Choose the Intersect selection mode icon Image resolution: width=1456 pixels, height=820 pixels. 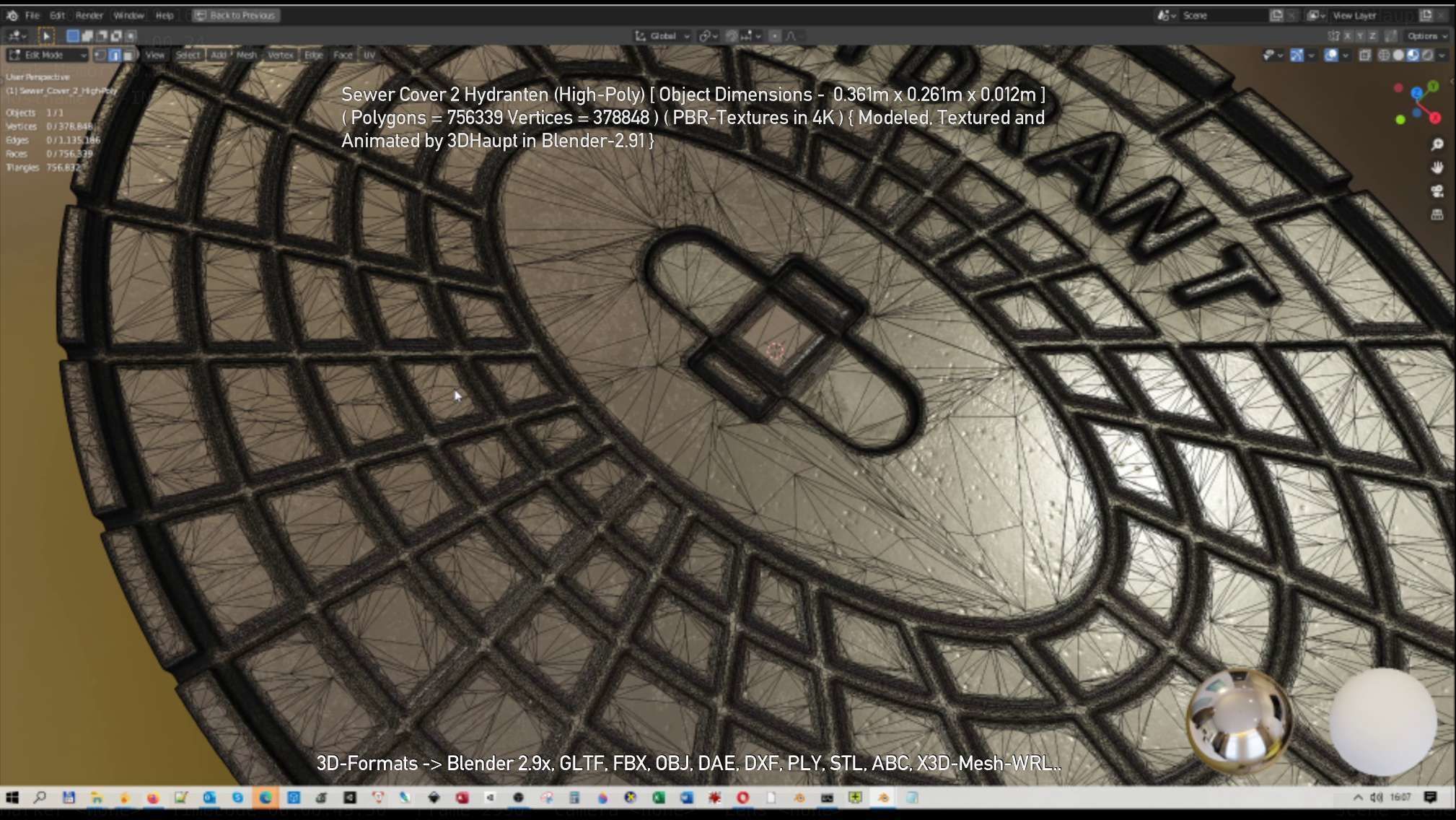click(x=131, y=35)
